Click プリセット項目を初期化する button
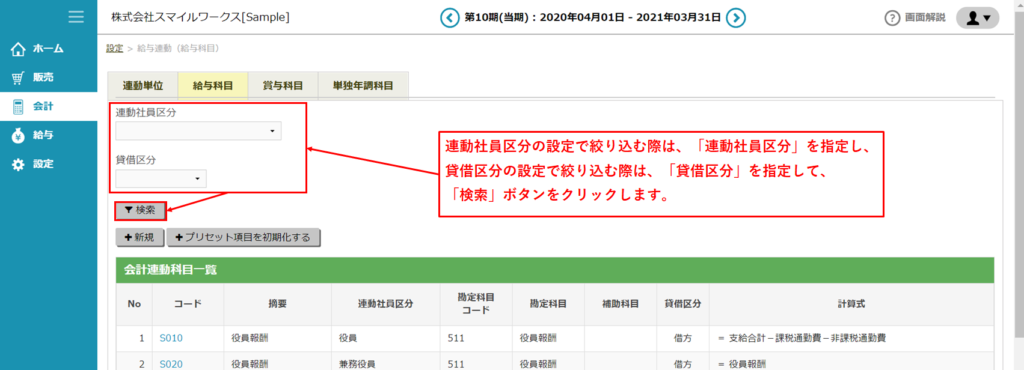Image resolution: width=1024 pixels, height=370 pixels. [243, 238]
